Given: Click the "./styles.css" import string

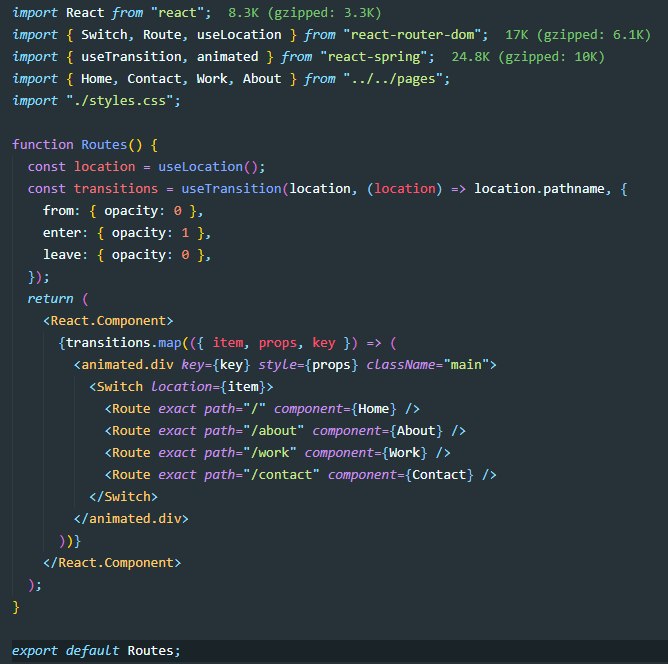Looking at the screenshot, I should (x=119, y=101).
